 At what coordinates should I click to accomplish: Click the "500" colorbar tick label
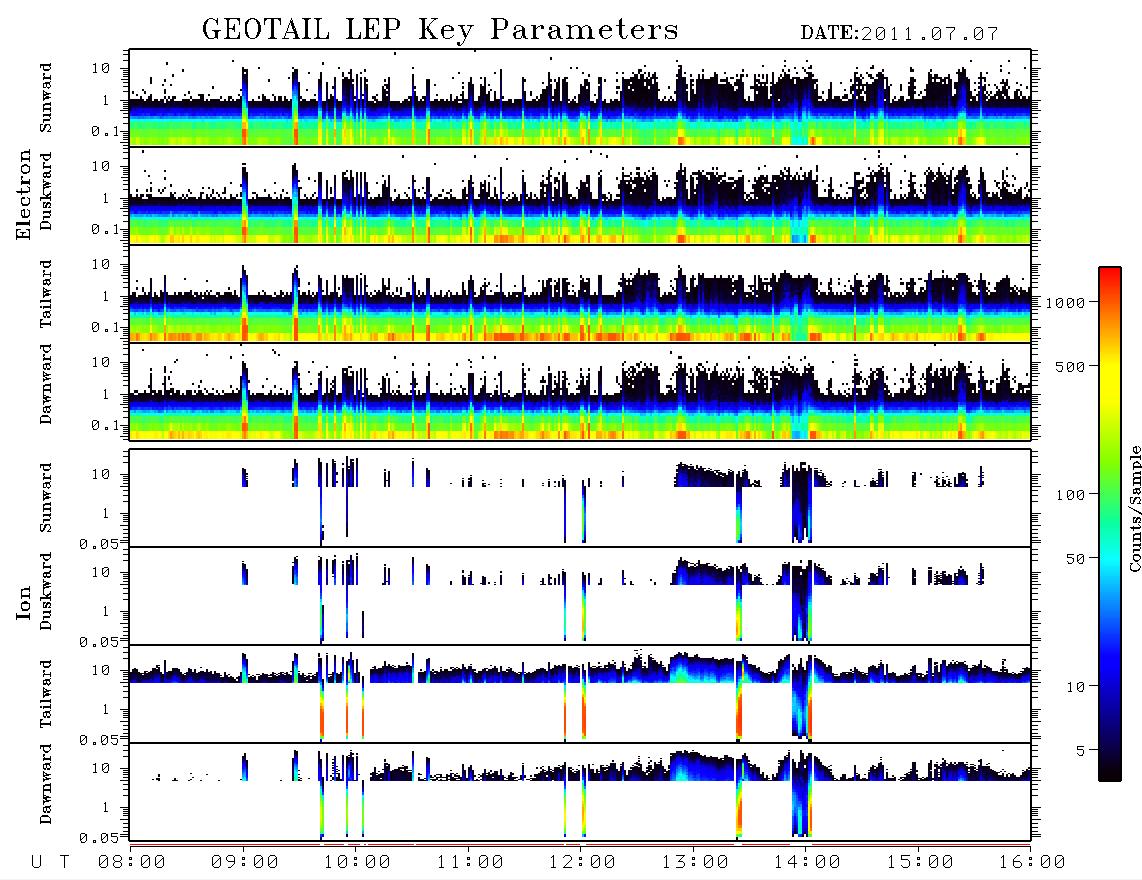[x=1071, y=366]
